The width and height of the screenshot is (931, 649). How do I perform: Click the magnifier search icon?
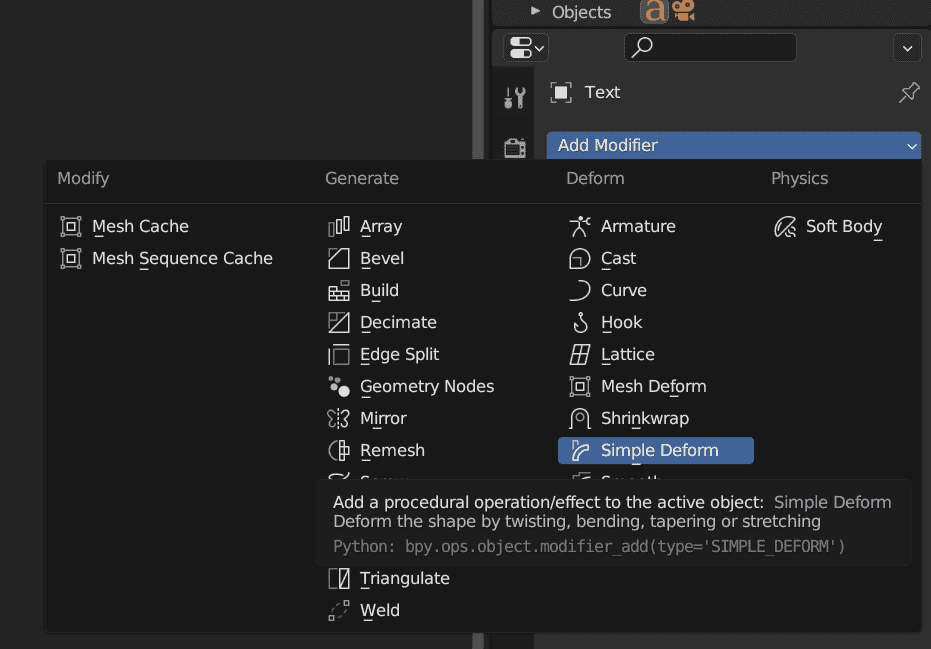[x=642, y=47]
